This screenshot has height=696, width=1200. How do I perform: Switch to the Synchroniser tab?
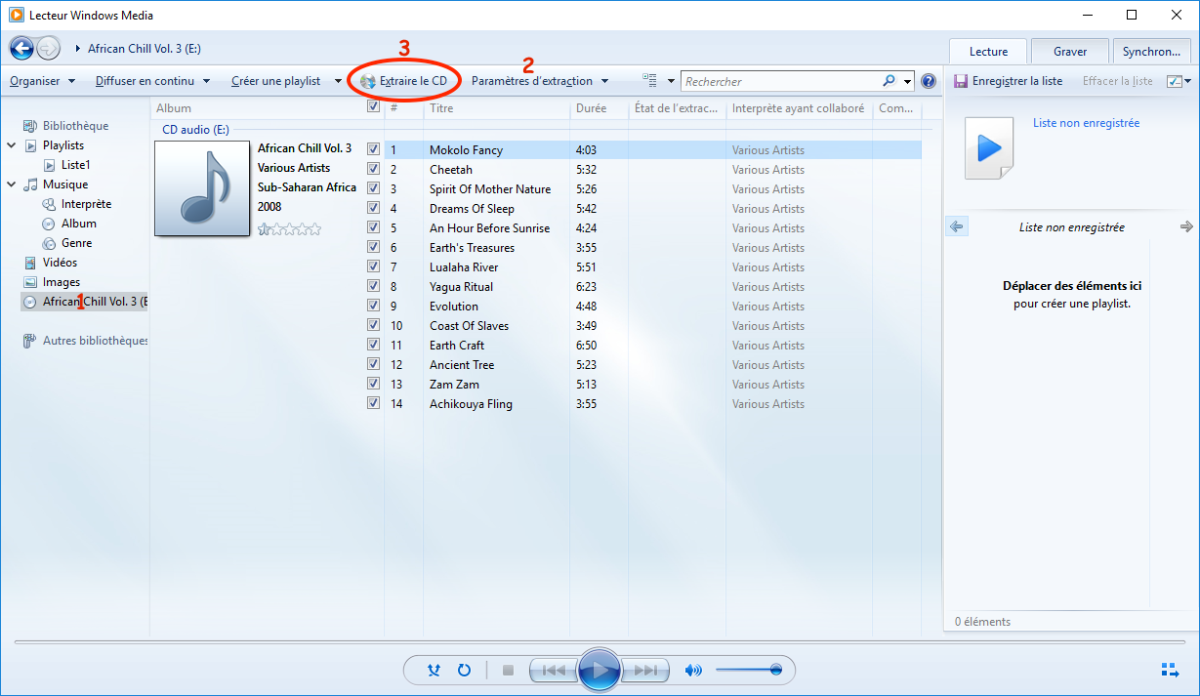(x=1151, y=51)
